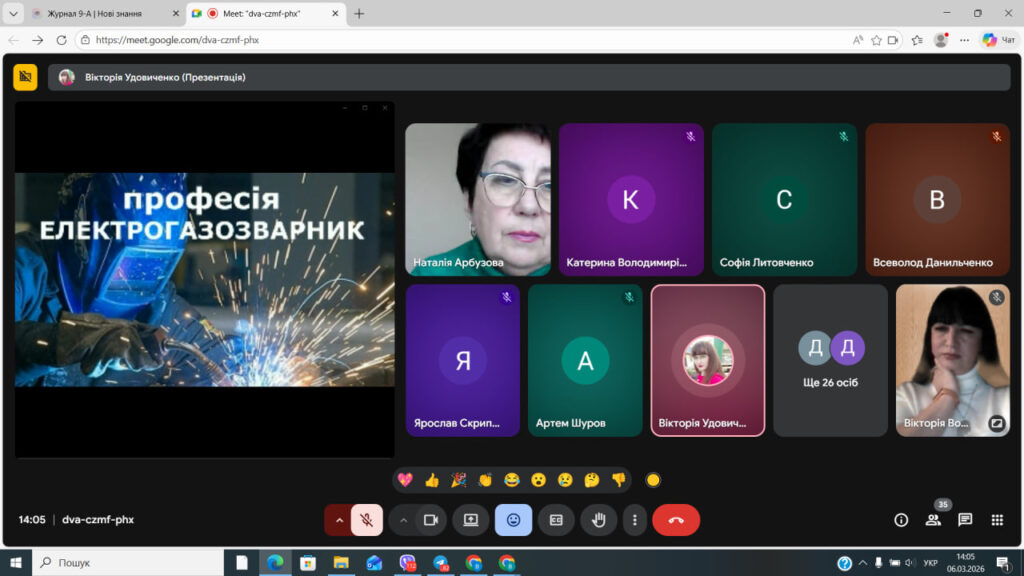Open meeting details info icon
Screen dimensions: 1024x576
pyautogui.click(x=901, y=520)
